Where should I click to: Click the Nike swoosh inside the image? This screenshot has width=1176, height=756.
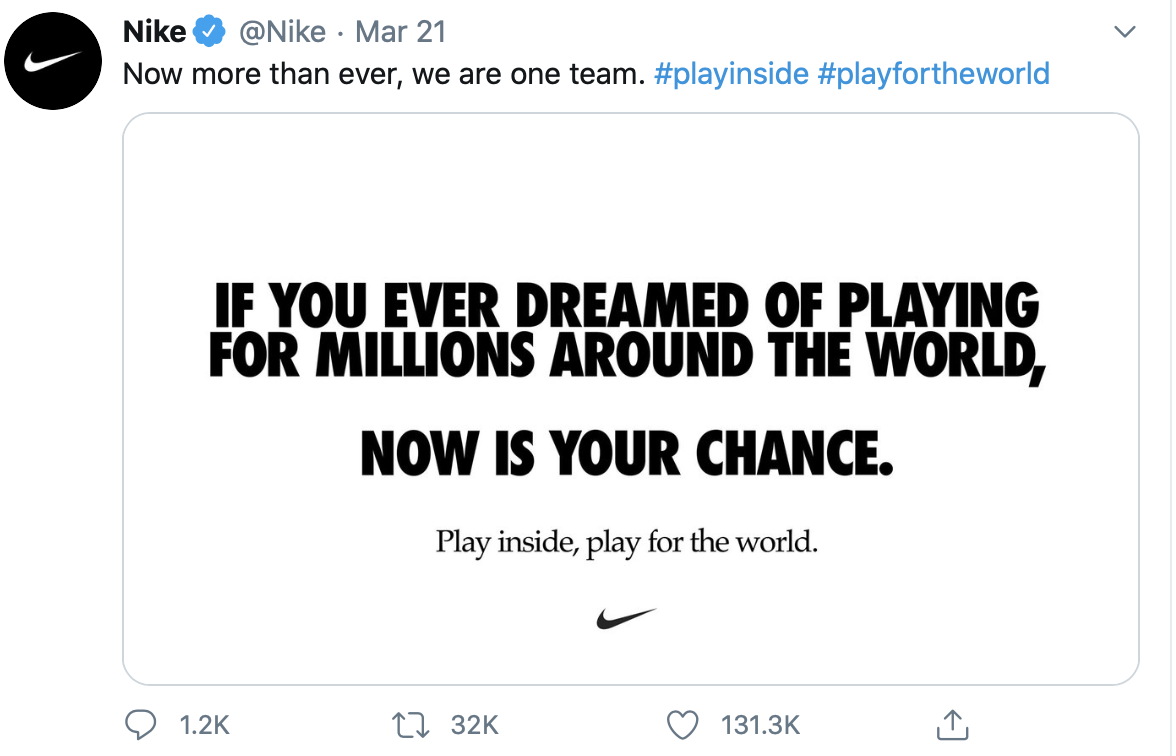[x=626, y=618]
